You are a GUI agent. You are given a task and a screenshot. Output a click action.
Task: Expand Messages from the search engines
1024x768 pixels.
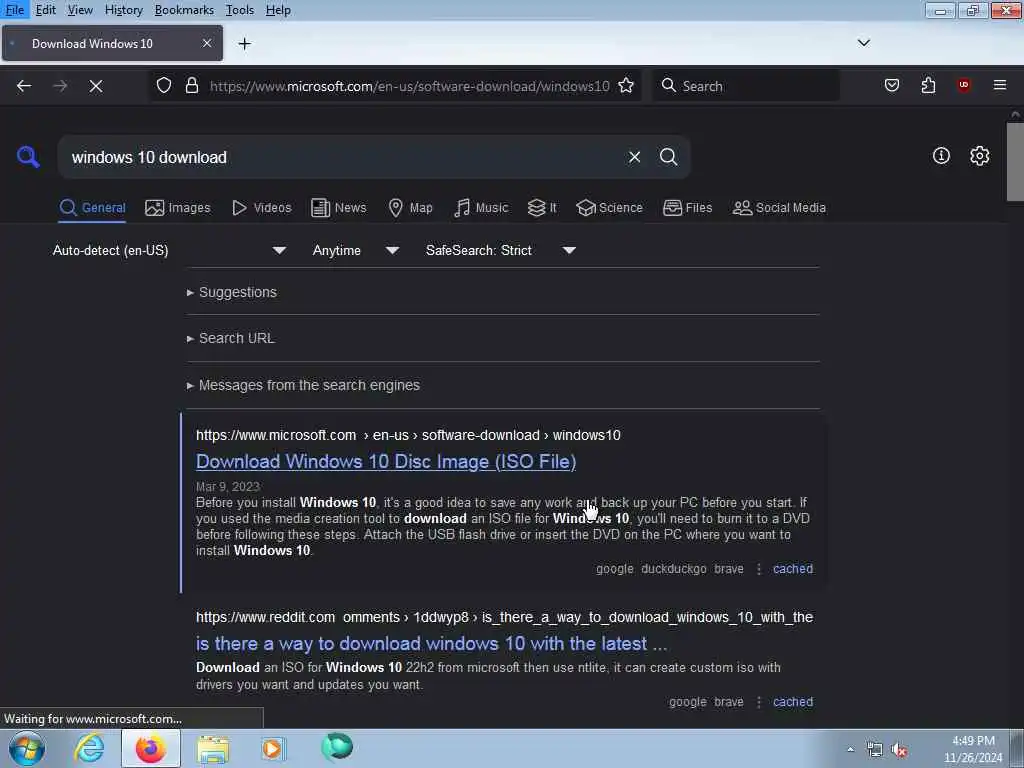click(303, 385)
